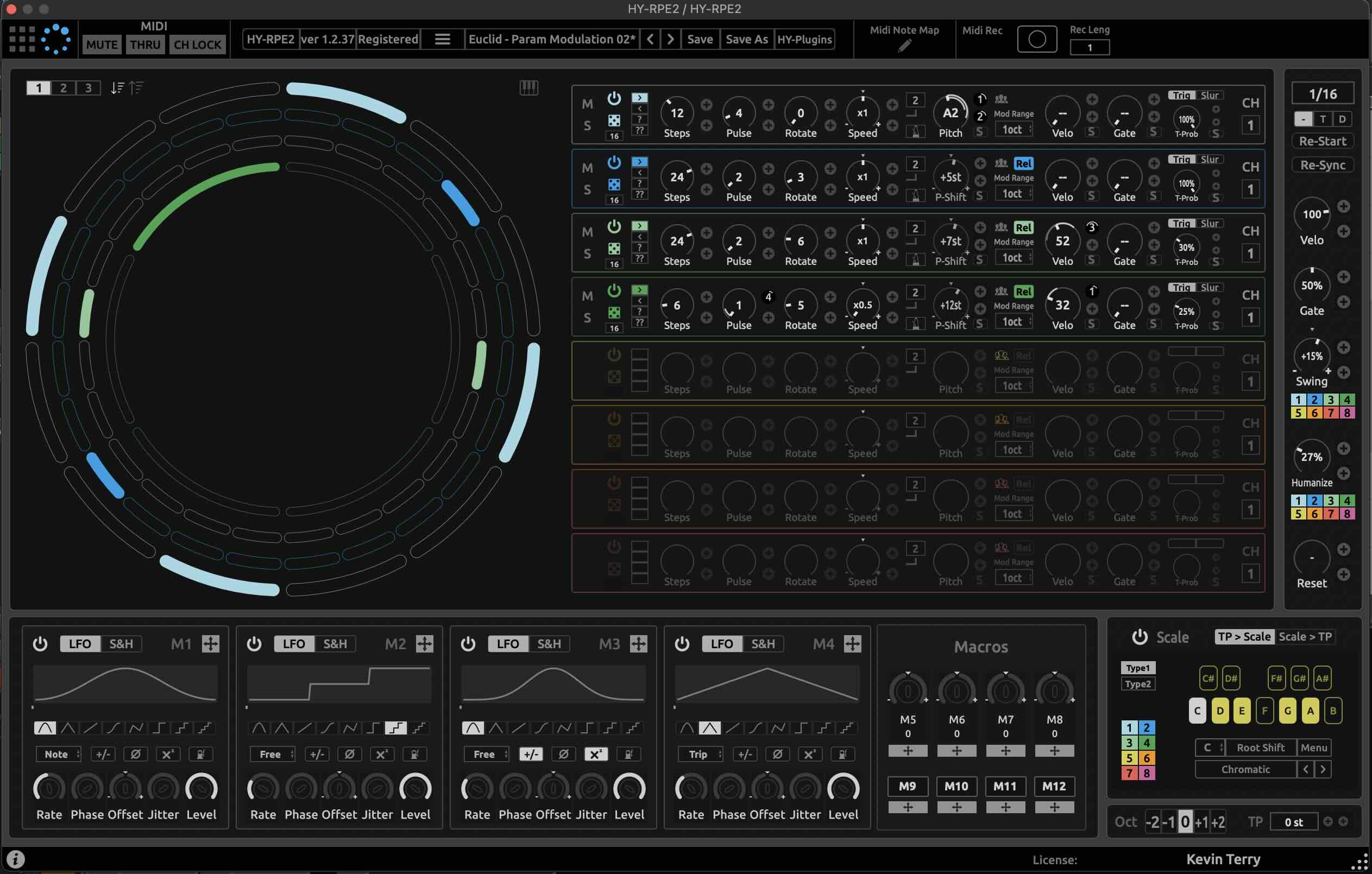Click the Save button
Image resolution: width=1372 pixels, height=874 pixels.
pos(700,39)
